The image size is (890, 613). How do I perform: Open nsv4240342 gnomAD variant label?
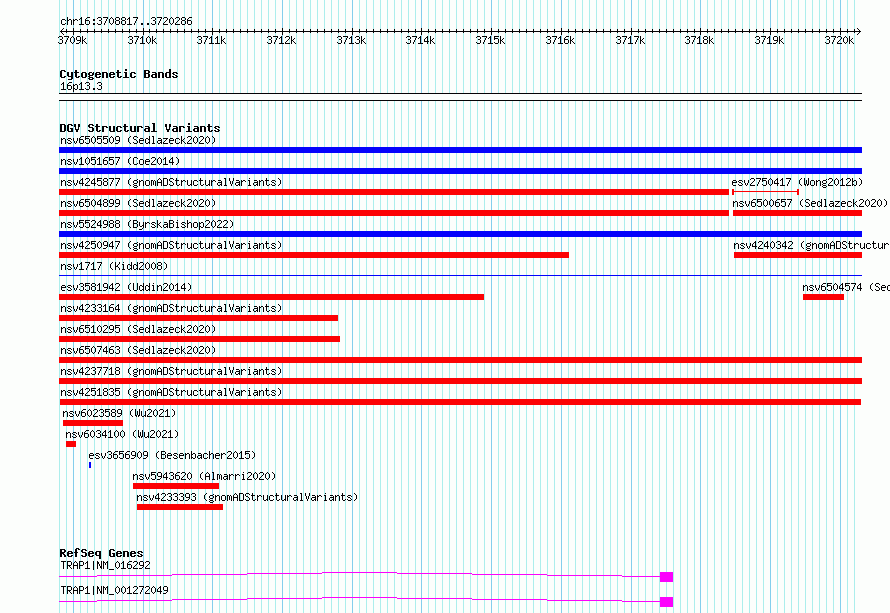tap(811, 245)
